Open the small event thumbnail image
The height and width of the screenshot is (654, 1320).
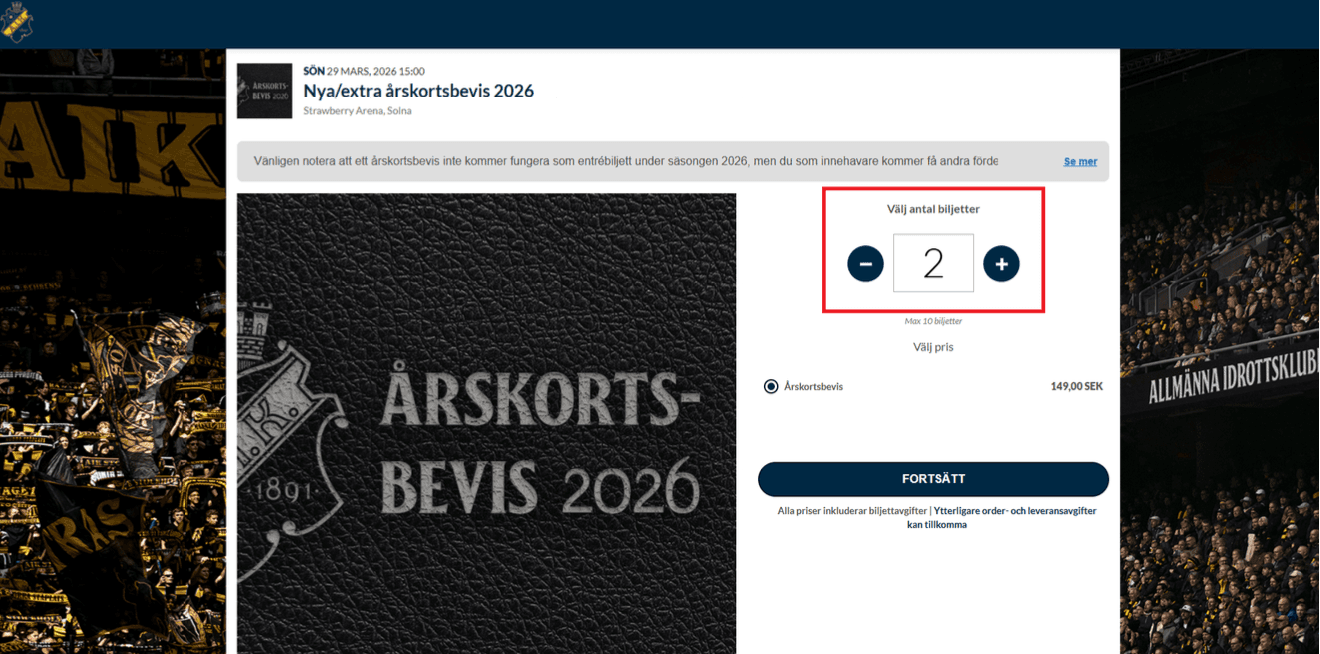point(264,91)
